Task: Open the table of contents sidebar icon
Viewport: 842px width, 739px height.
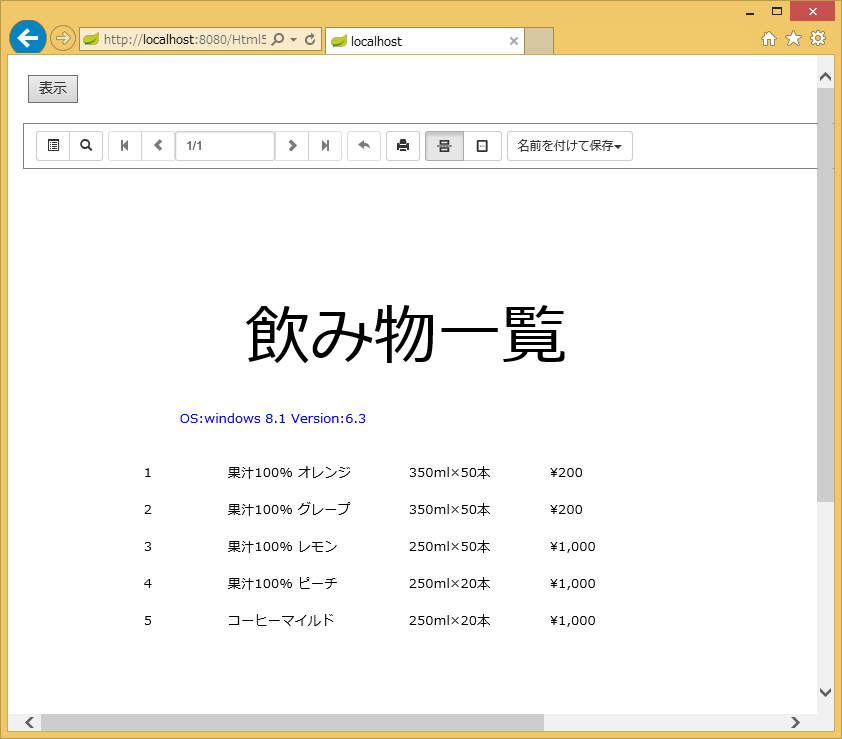Action: pos(53,146)
